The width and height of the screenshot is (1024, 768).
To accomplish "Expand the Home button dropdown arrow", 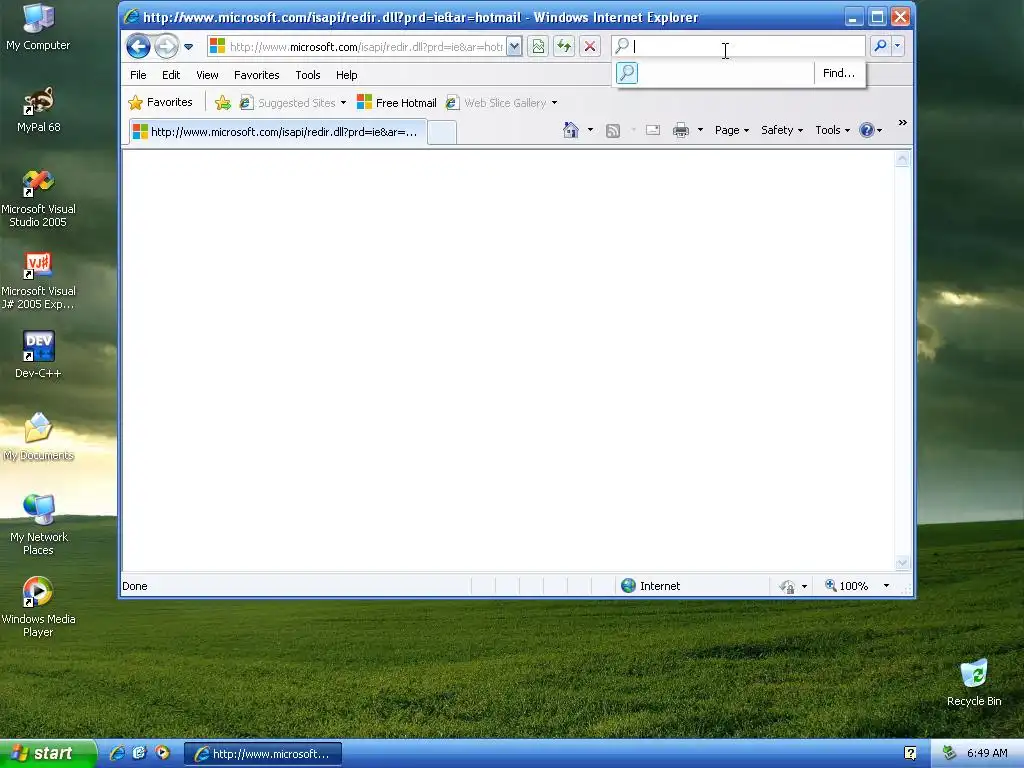I will click(590, 130).
